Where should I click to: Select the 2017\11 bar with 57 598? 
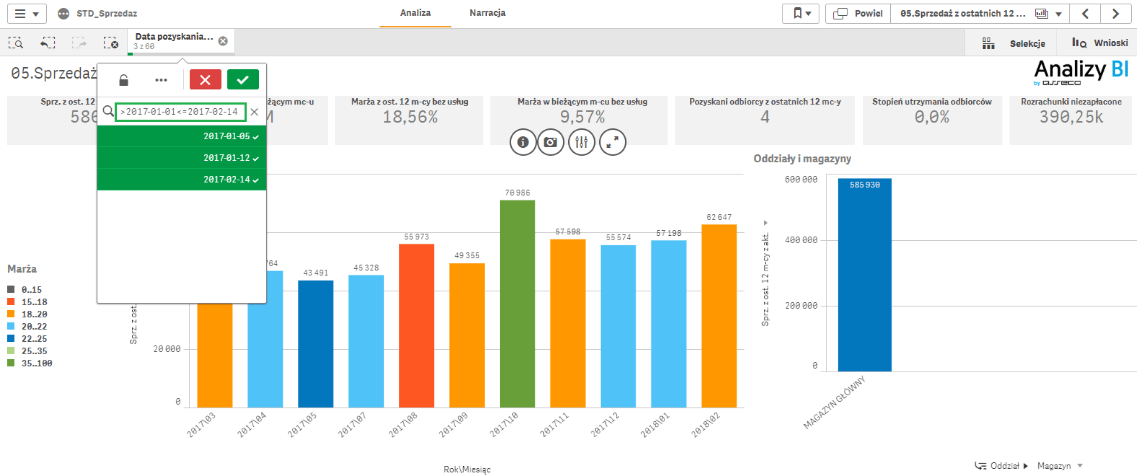click(x=568, y=323)
